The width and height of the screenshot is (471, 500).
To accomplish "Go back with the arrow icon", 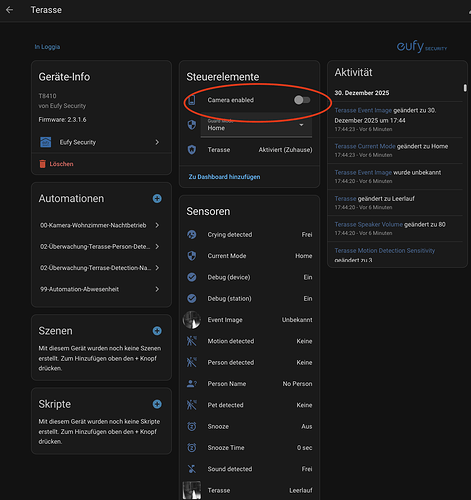I will (10, 10).
